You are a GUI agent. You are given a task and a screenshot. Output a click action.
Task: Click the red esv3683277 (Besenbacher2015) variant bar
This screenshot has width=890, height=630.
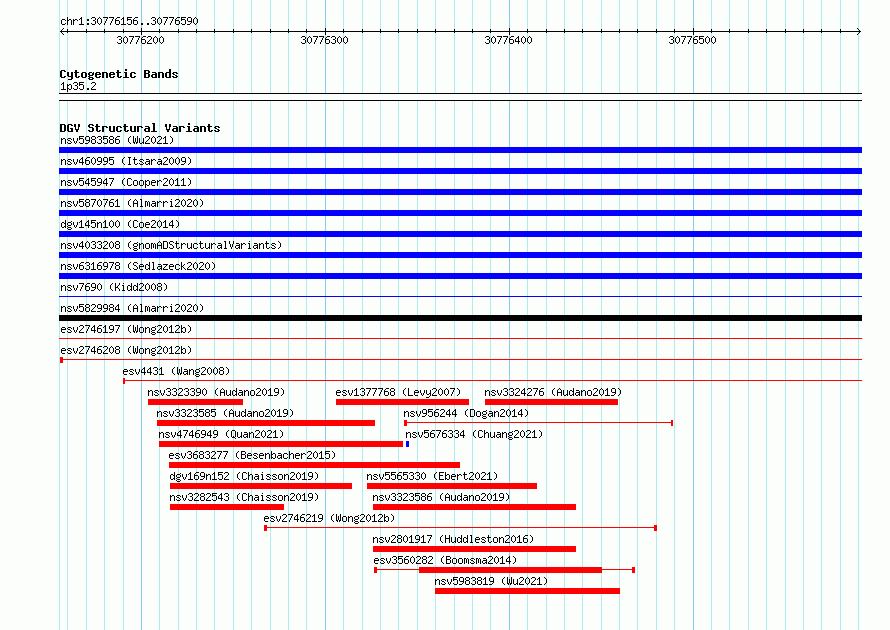314,465
